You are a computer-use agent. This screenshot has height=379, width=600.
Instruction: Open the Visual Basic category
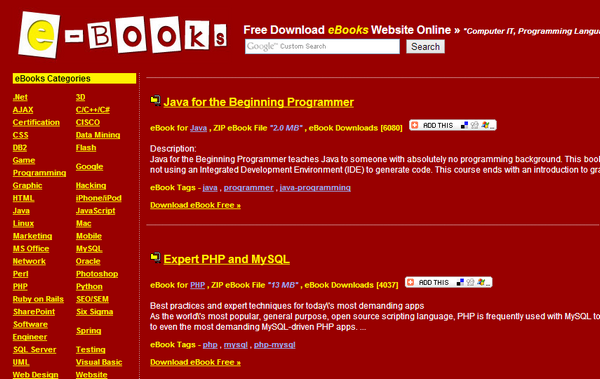[x=99, y=363]
